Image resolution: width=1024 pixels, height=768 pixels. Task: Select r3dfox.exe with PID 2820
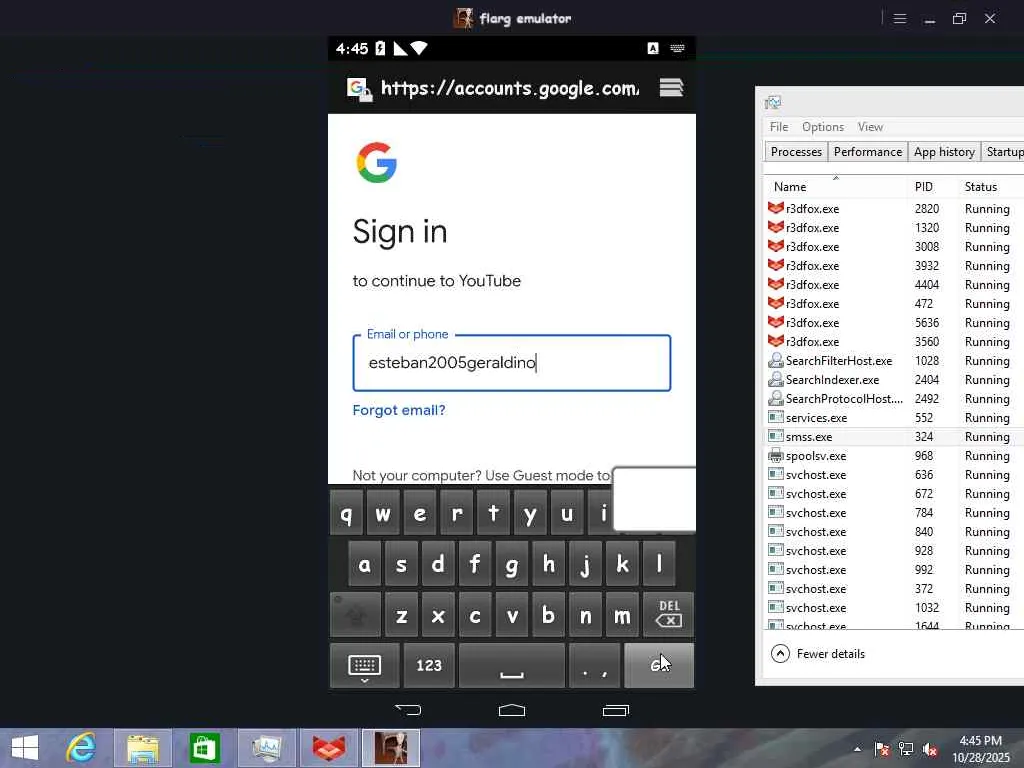894,209
